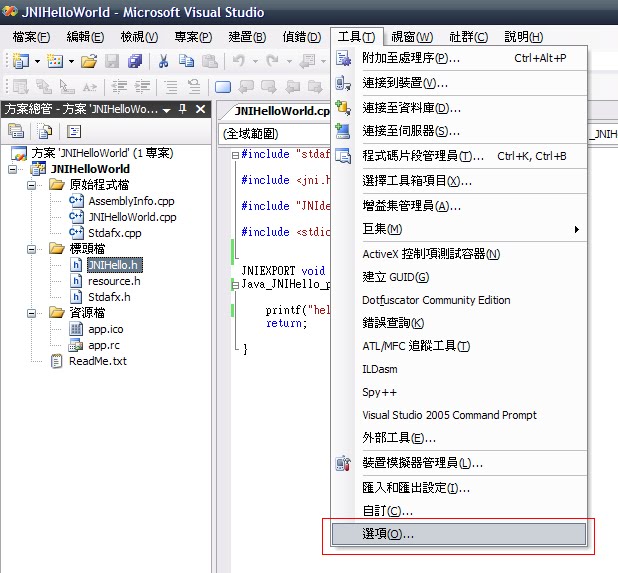Open the 檔案(F) menu
618x573 pixels.
click(31, 37)
